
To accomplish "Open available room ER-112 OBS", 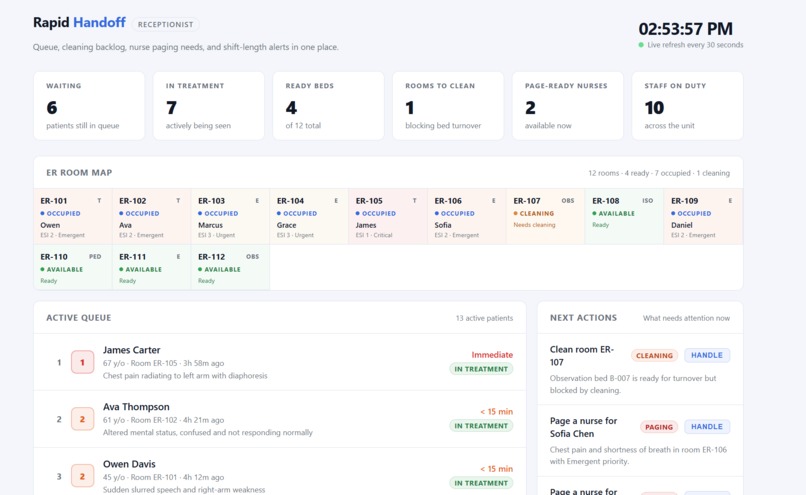I will (230, 267).
